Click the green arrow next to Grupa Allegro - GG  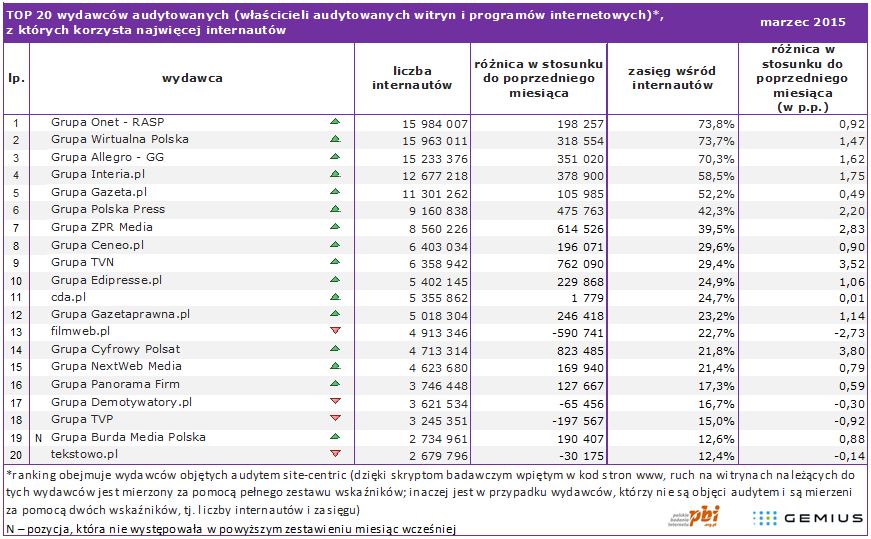335,157
